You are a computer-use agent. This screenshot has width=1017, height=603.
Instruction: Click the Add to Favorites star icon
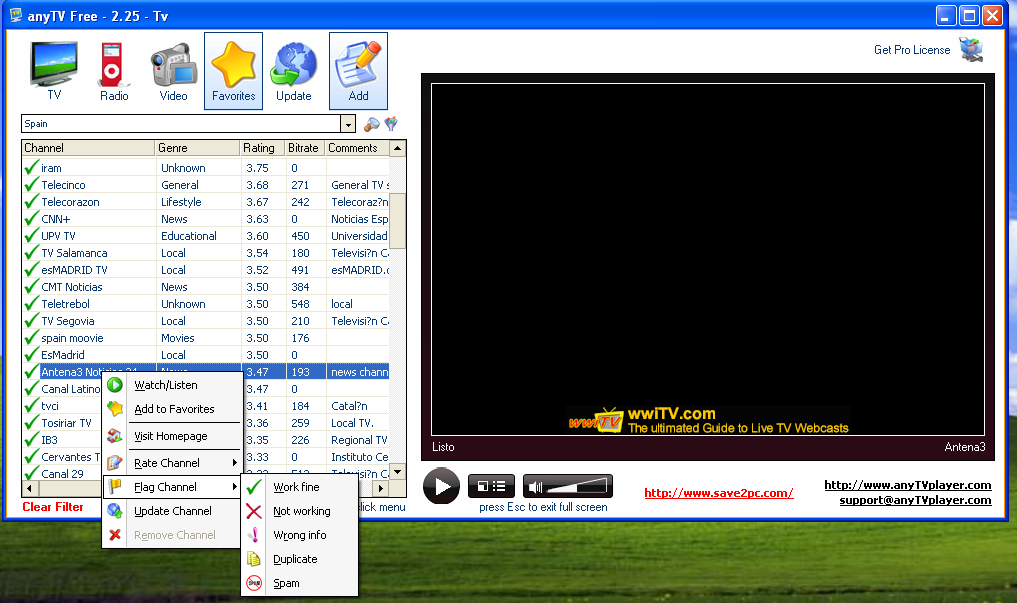point(115,409)
